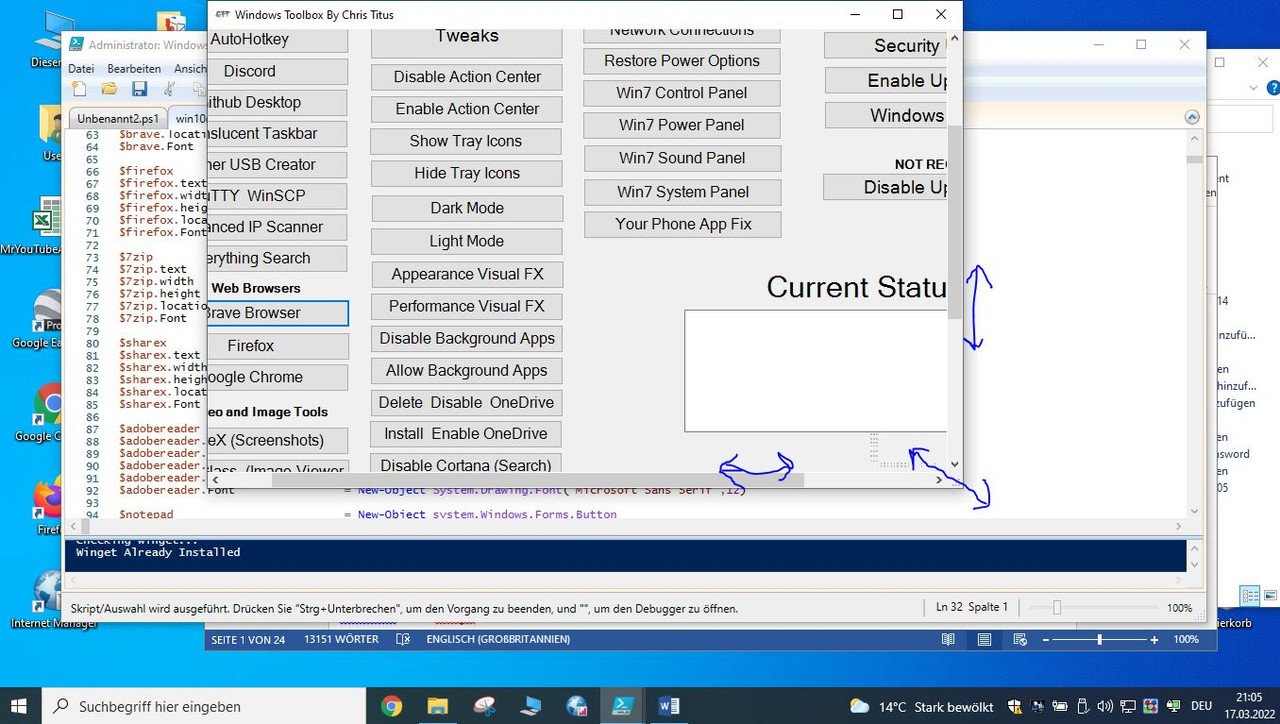The height and width of the screenshot is (724, 1280).
Task: Open the Win7 Sound Panel button
Action: point(682,158)
